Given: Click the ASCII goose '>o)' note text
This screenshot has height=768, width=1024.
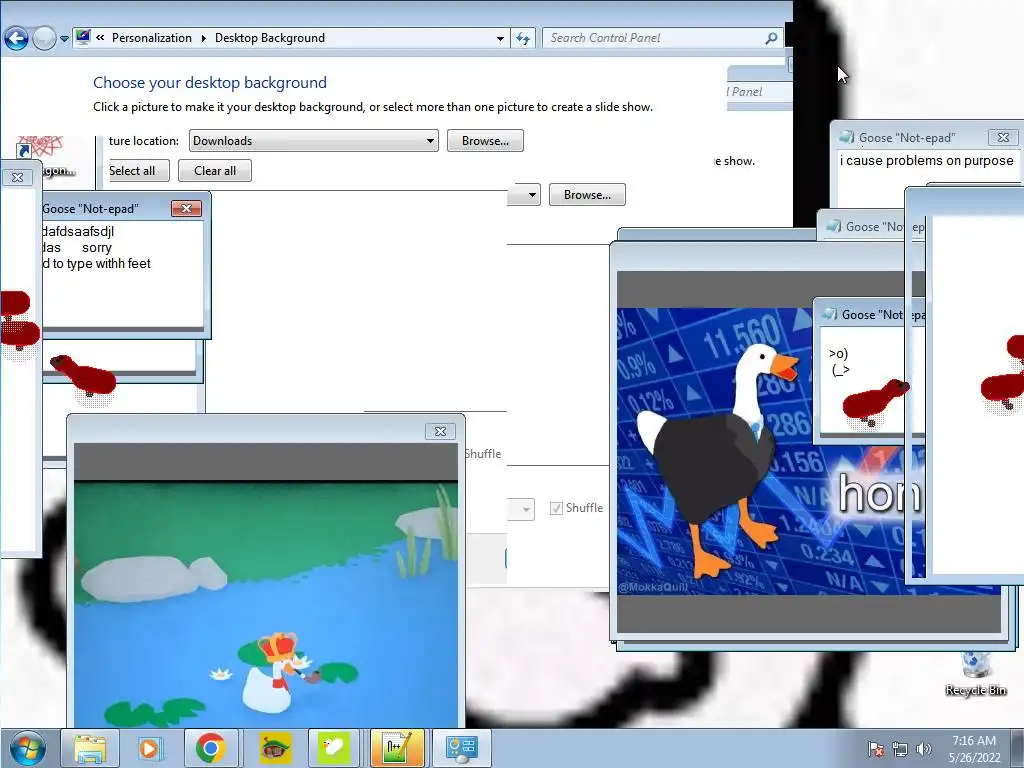Looking at the screenshot, I should [x=840, y=362].
